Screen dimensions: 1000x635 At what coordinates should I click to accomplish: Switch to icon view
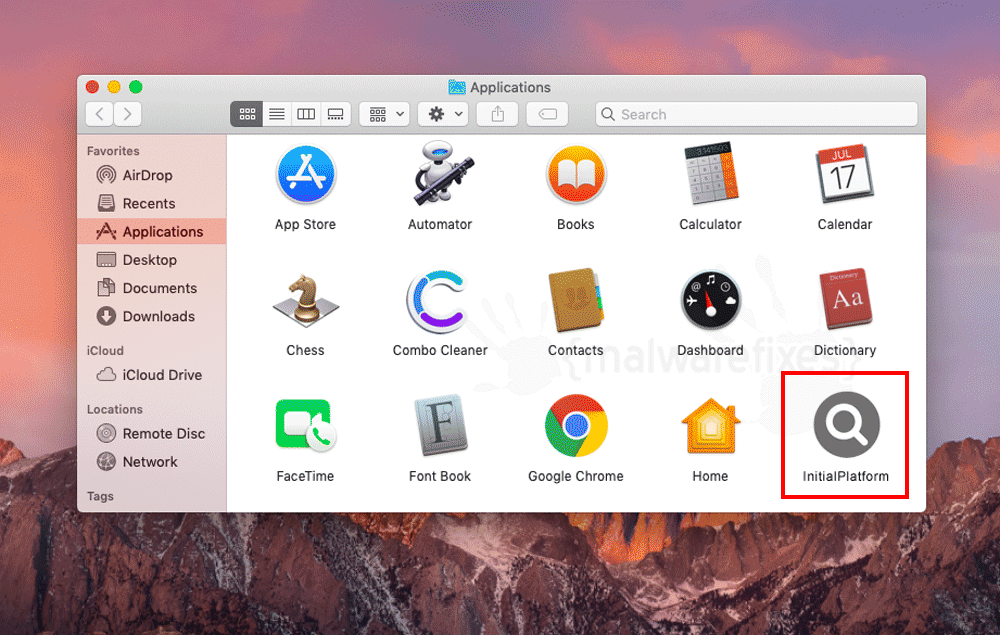click(247, 114)
